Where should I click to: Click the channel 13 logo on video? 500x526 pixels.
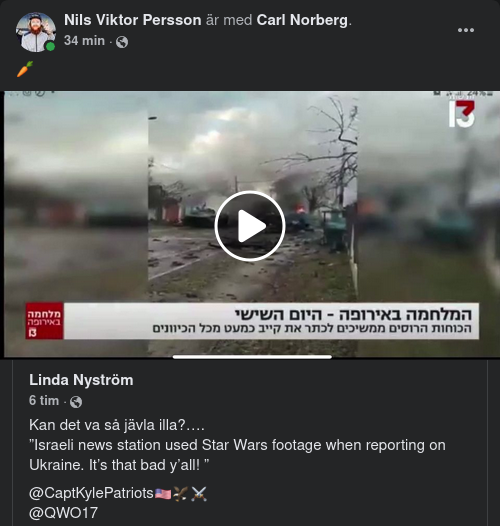pos(462,114)
